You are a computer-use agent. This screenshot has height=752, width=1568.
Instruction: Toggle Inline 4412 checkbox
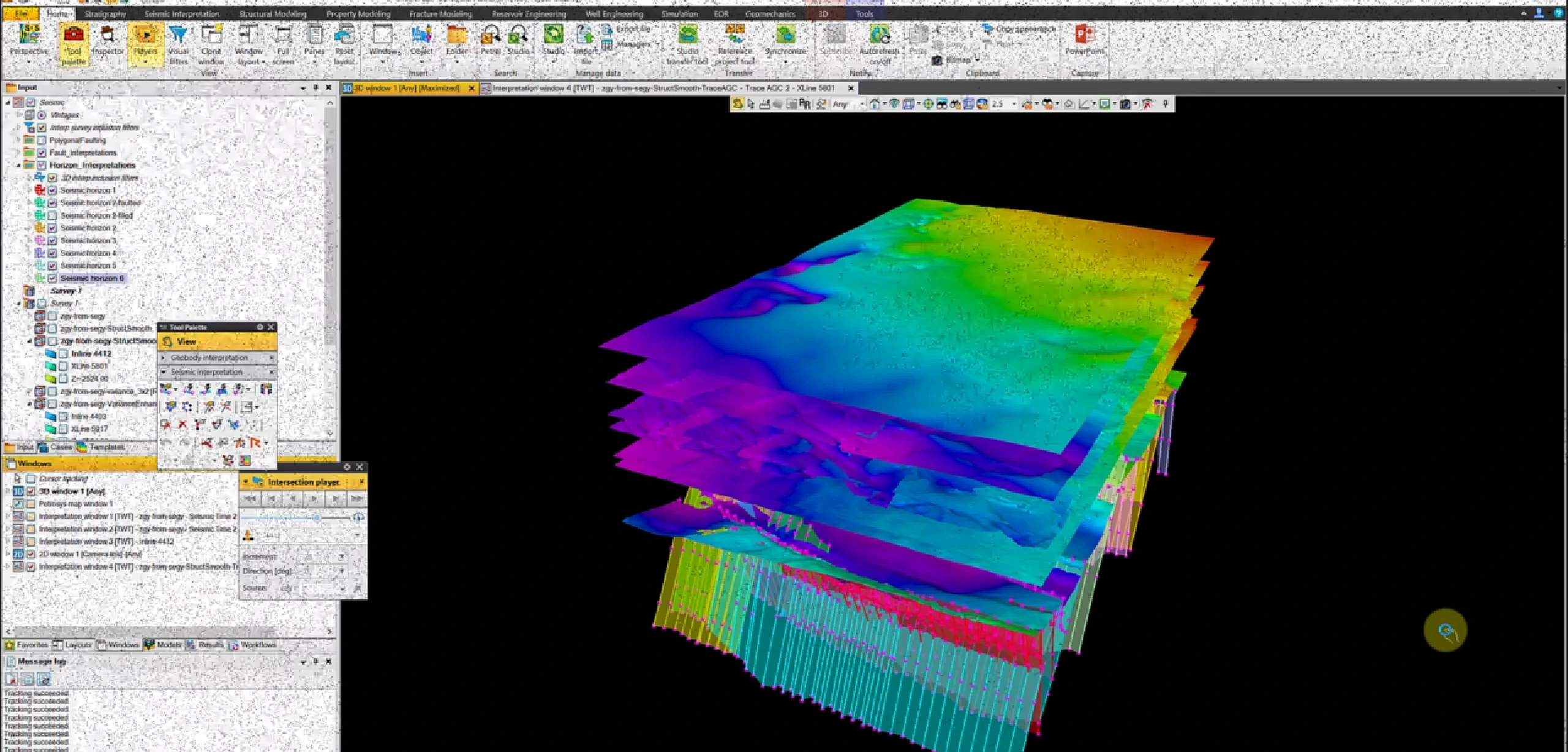[64, 354]
